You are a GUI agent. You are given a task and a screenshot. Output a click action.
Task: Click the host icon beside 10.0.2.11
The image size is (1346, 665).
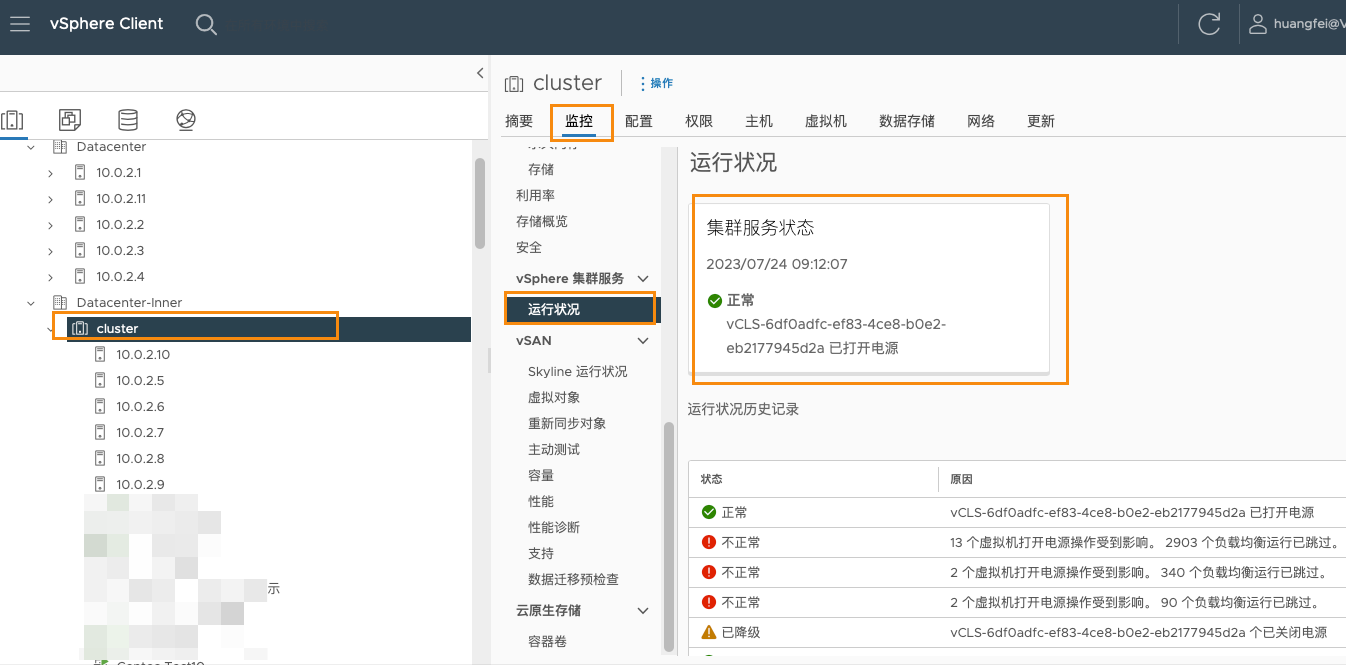[80, 199]
